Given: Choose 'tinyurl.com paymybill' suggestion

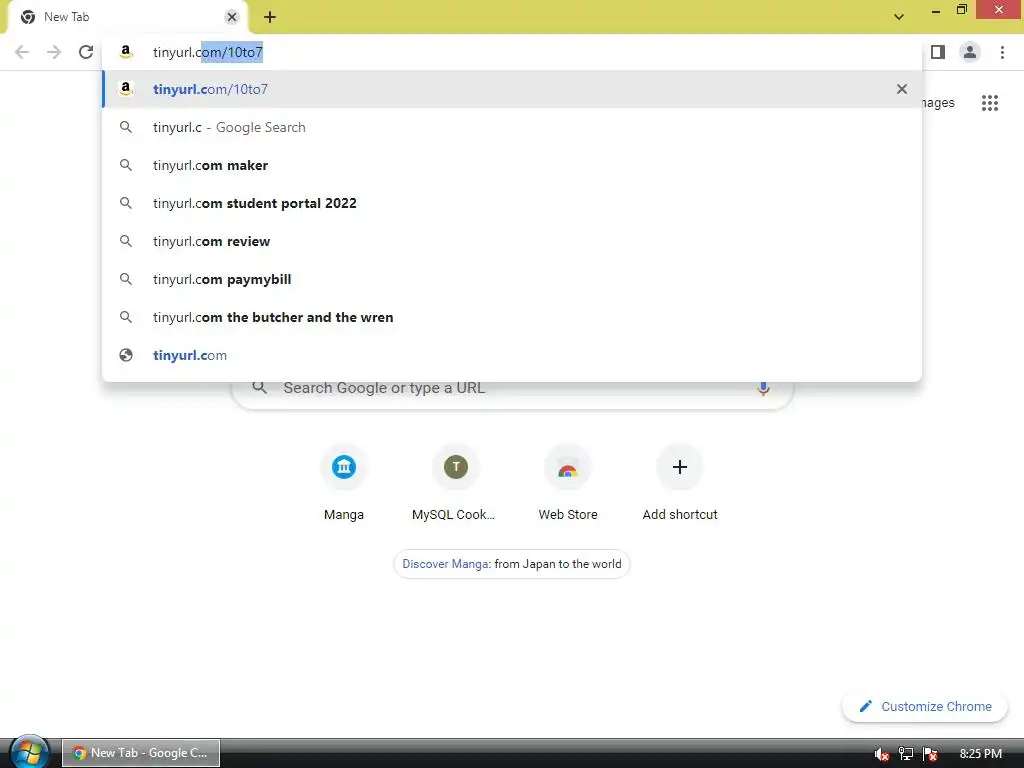Looking at the screenshot, I should [x=512, y=279].
